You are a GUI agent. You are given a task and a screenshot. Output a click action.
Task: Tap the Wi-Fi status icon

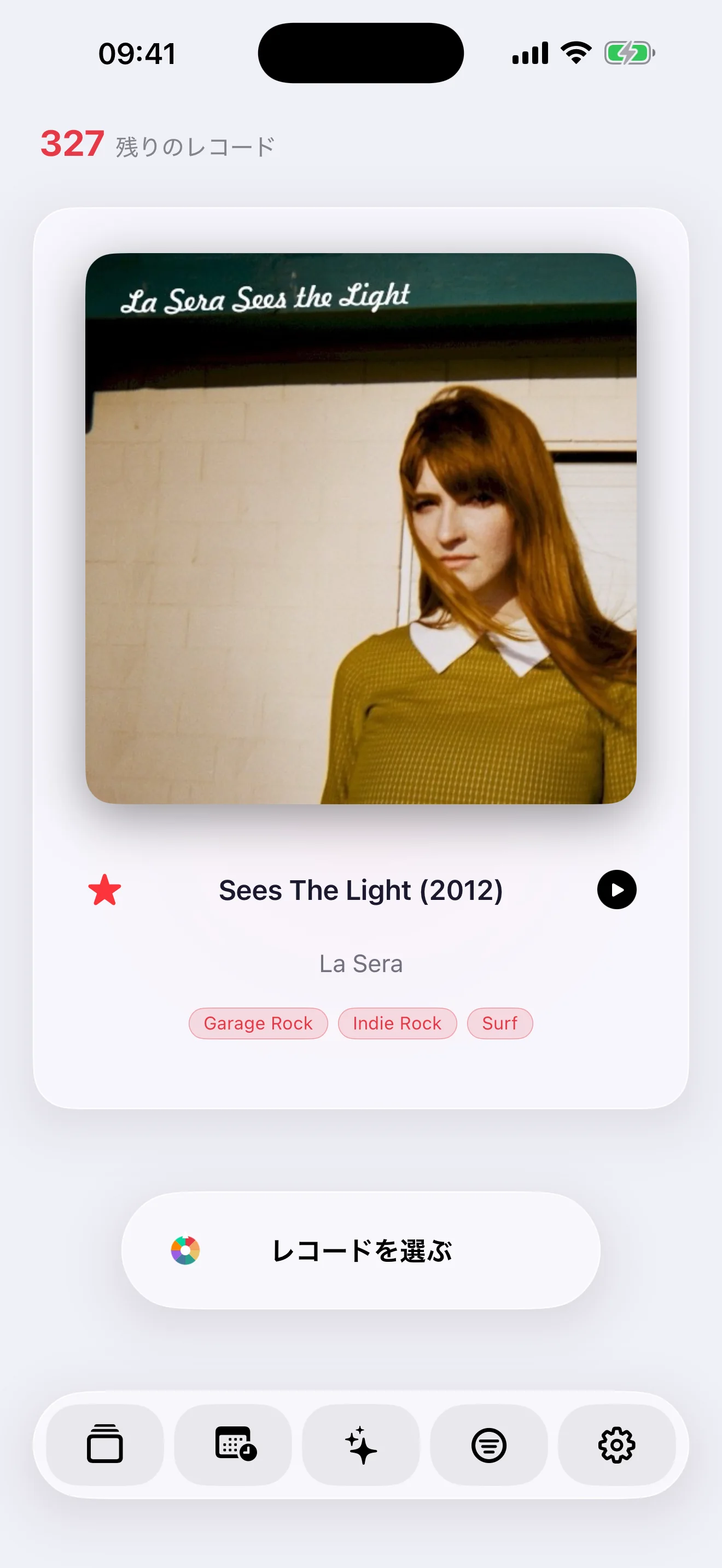coord(577,53)
